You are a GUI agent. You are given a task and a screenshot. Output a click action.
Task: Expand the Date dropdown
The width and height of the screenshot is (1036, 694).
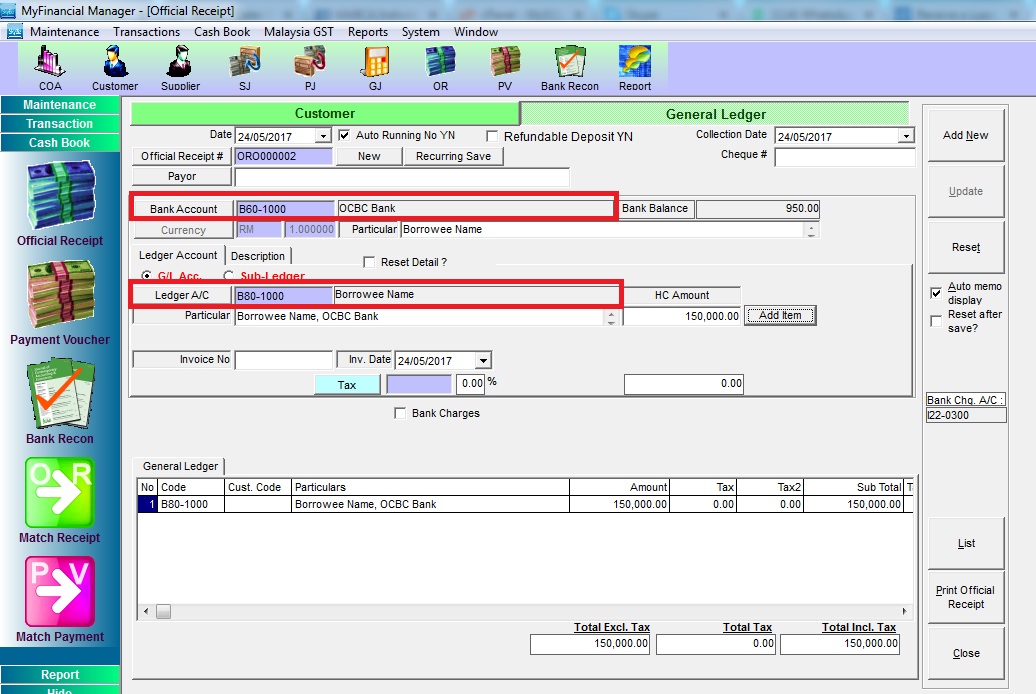(x=322, y=136)
